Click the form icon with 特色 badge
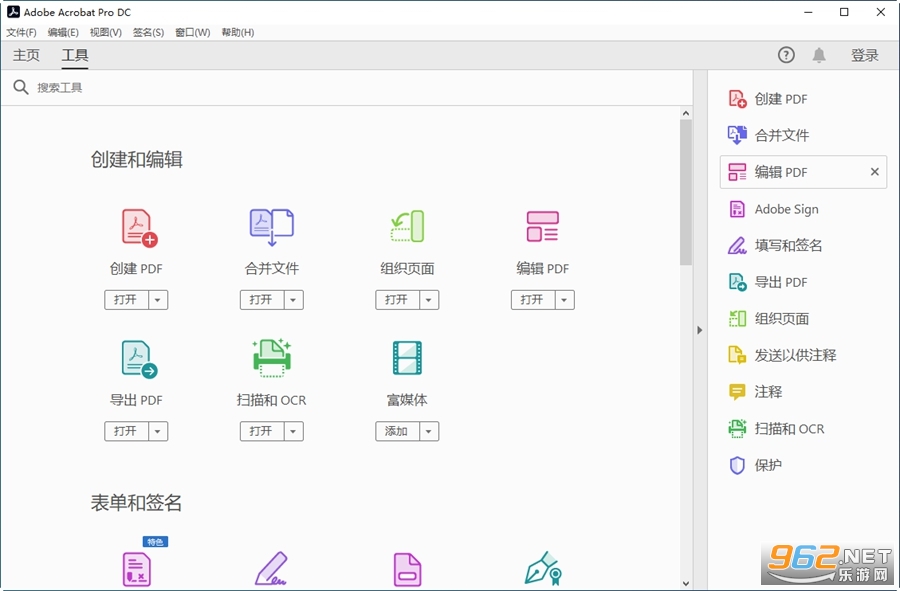900x591 pixels. [x=137, y=569]
